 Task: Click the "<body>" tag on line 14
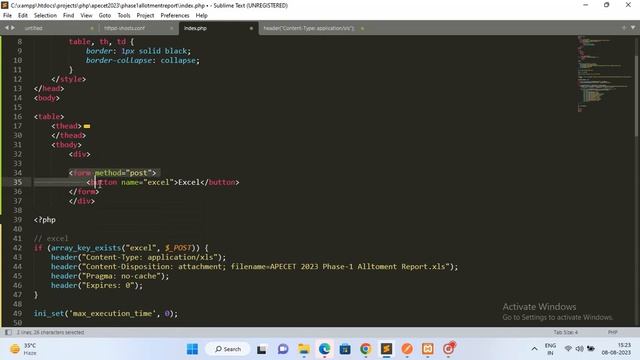tap(47, 98)
